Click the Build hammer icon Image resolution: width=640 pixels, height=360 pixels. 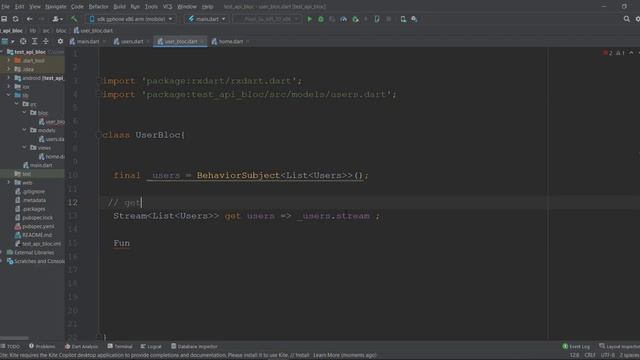[74, 19]
